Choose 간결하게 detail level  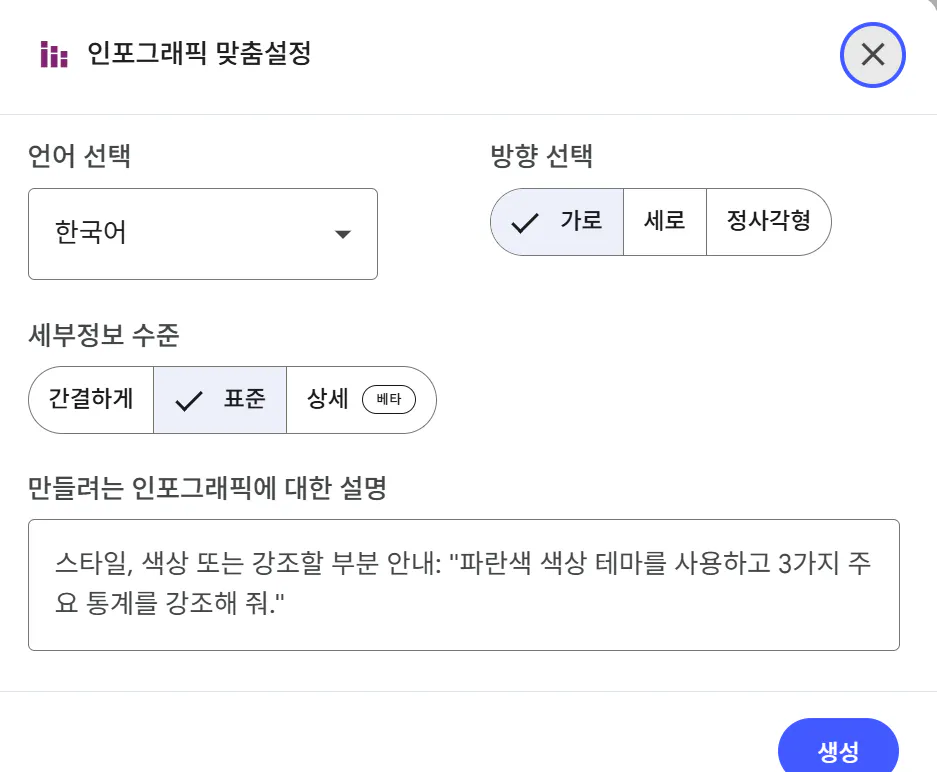[91, 400]
